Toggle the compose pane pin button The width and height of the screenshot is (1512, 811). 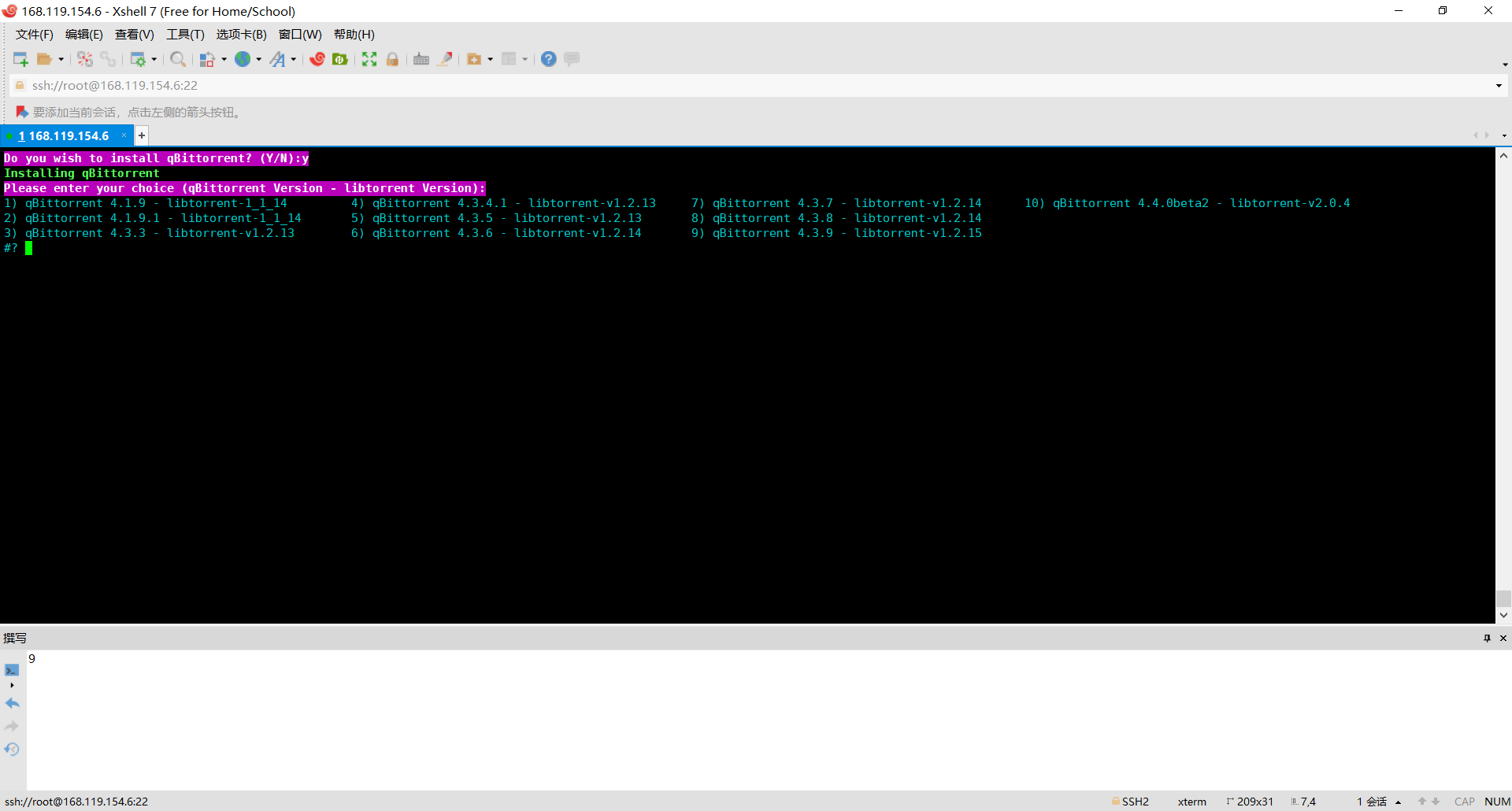click(x=1487, y=638)
